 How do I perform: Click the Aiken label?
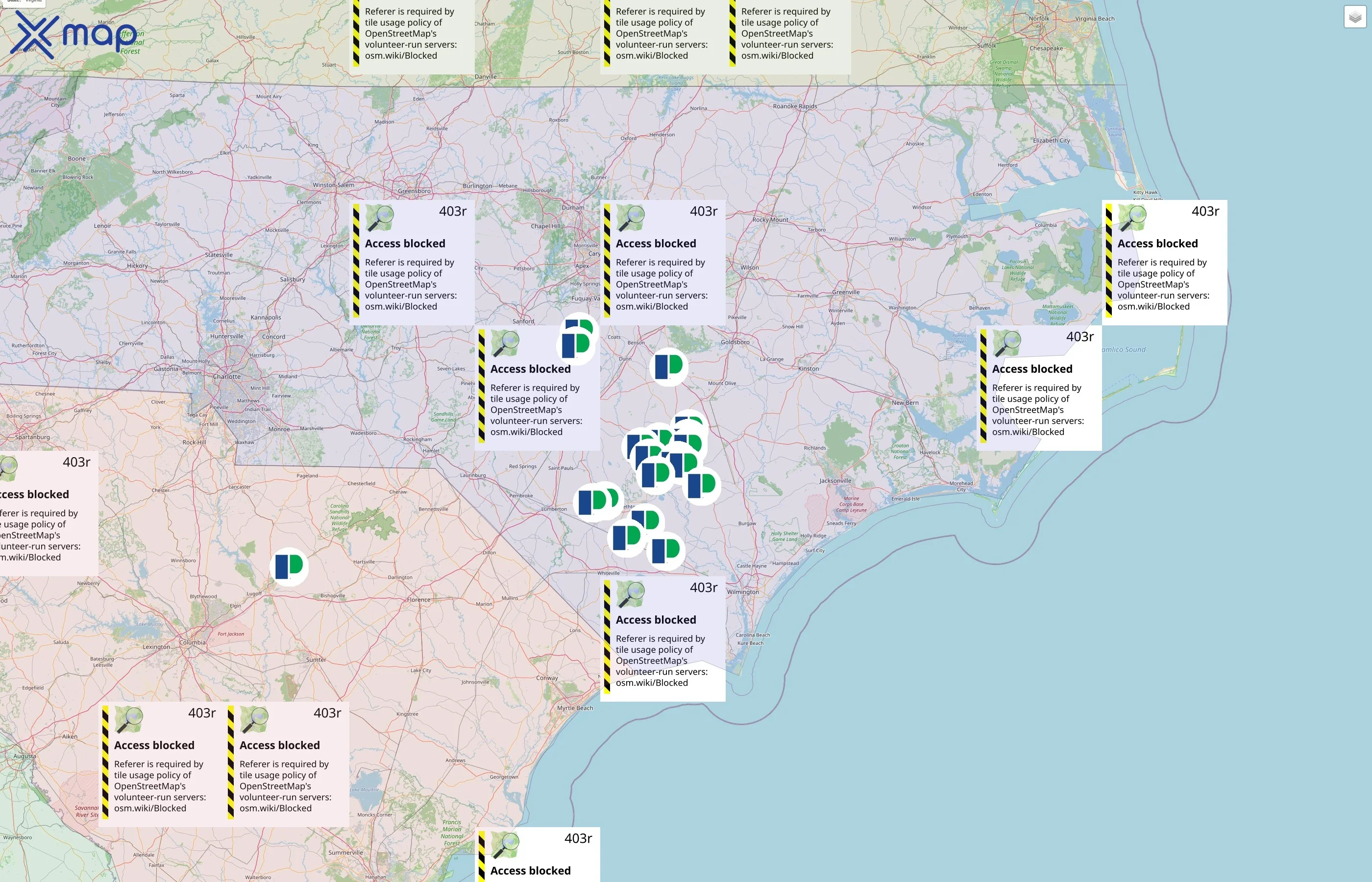pos(70,736)
